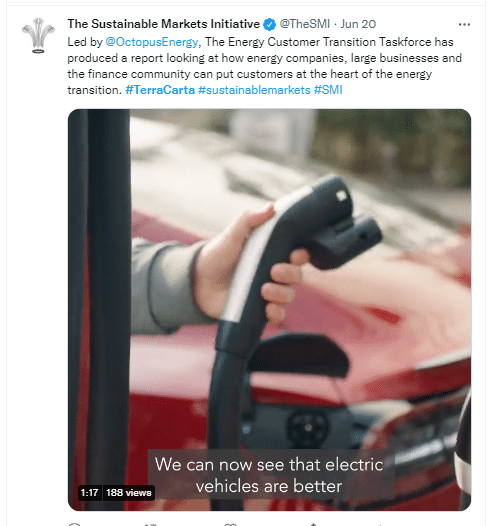Open the Jun 20 timestamp link
This screenshot has height=526, width=496.
(x=358, y=24)
